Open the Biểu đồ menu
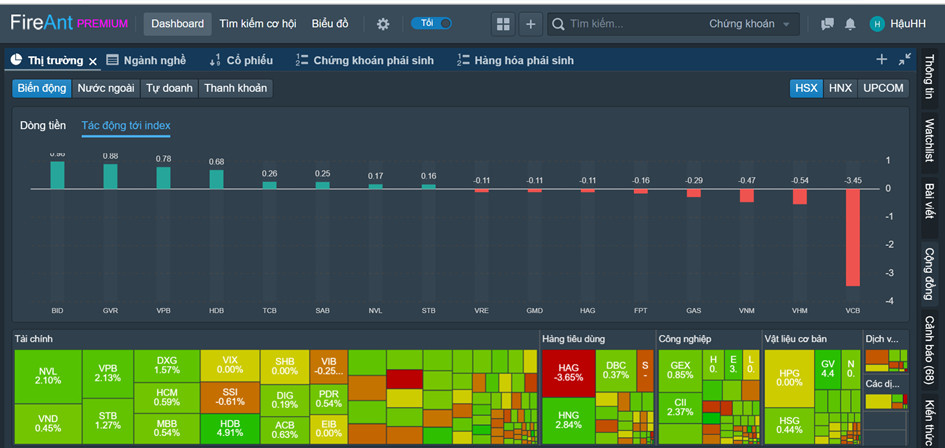945x448 pixels. [329, 24]
